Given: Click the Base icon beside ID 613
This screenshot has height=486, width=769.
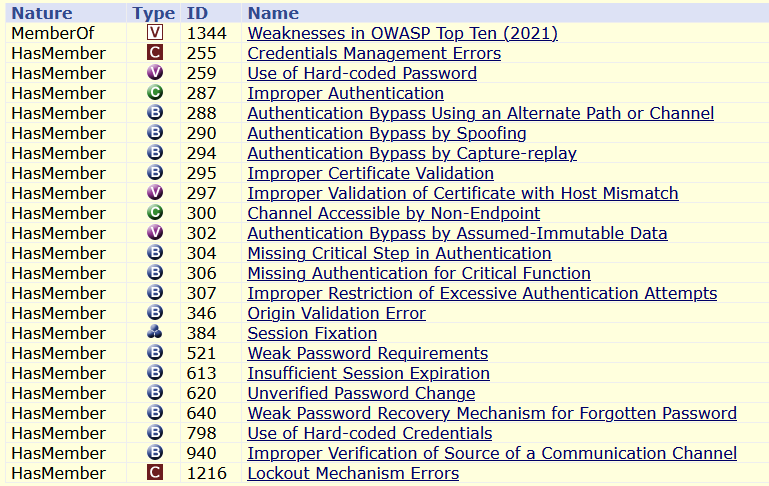Looking at the screenshot, I should 154,373.
